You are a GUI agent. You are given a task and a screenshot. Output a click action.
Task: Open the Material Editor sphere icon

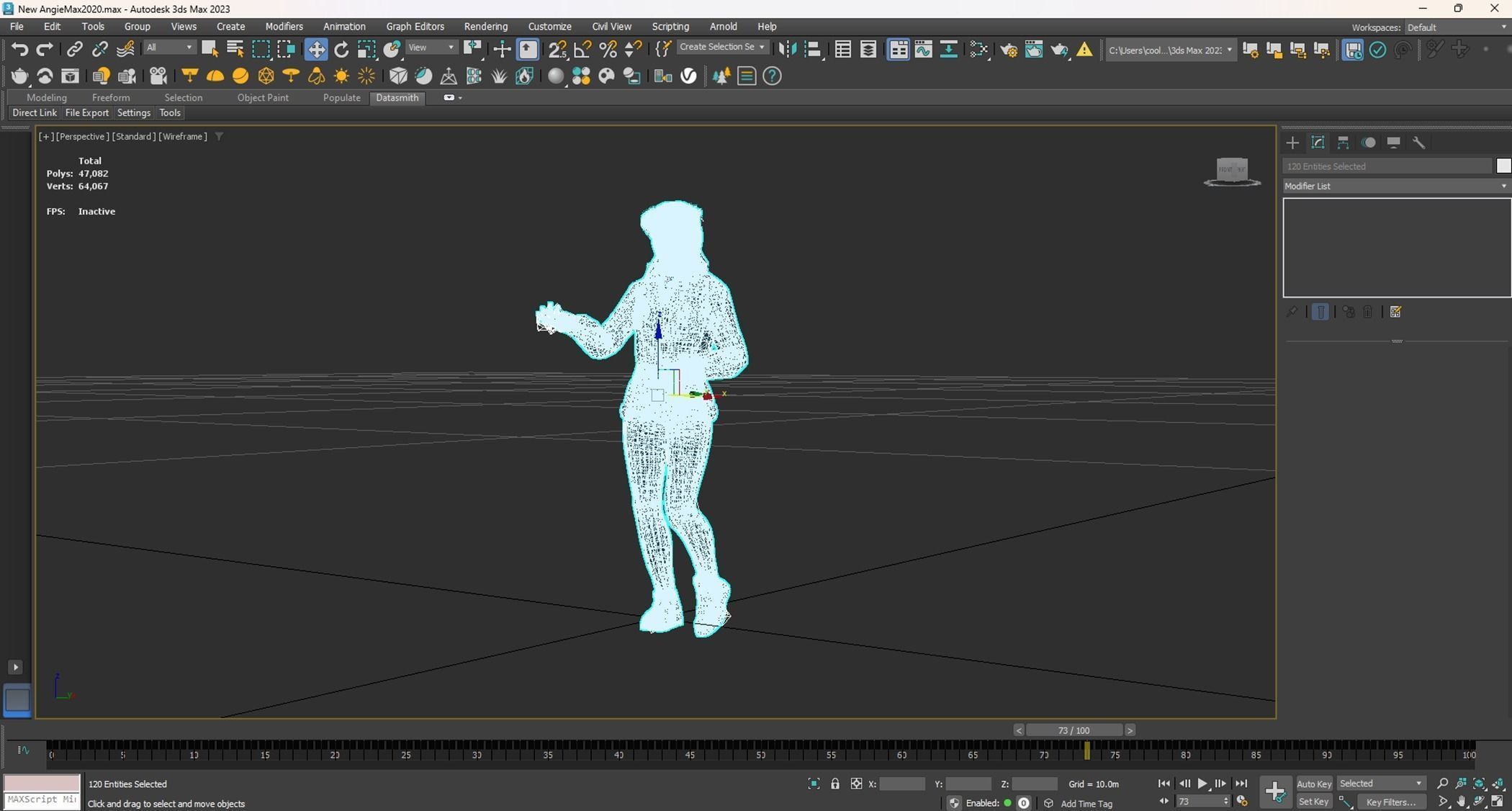point(555,76)
